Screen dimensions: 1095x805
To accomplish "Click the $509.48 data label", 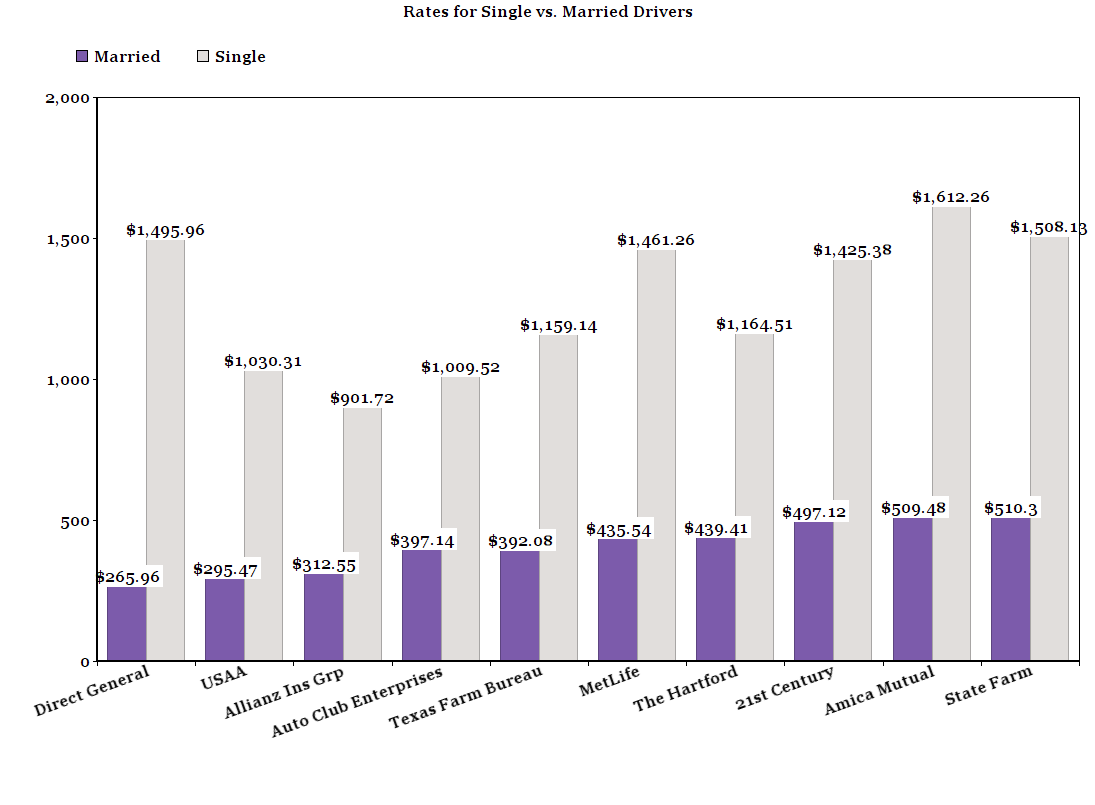I will [x=913, y=509].
